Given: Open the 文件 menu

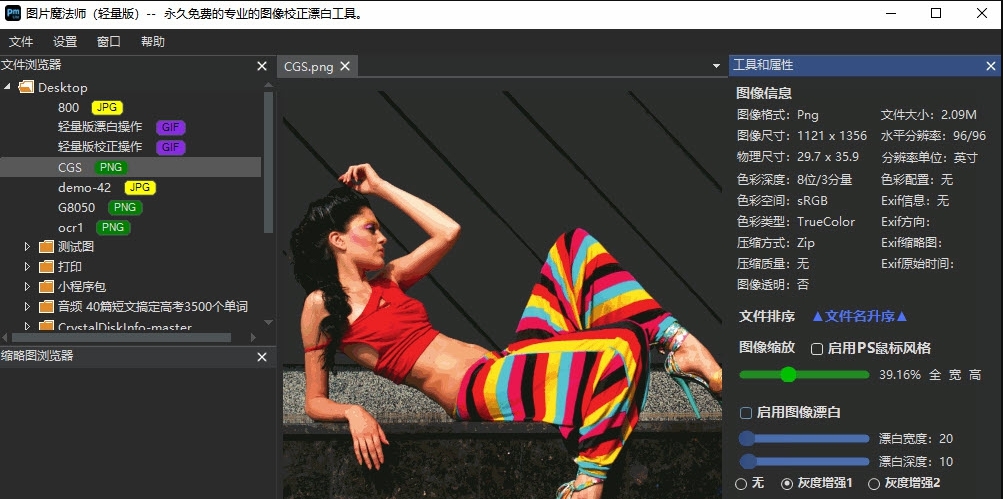Looking at the screenshot, I should click(x=21, y=42).
